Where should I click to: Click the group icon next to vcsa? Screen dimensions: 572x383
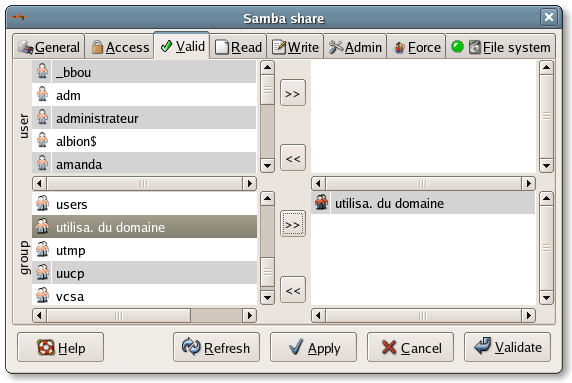[42, 295]
